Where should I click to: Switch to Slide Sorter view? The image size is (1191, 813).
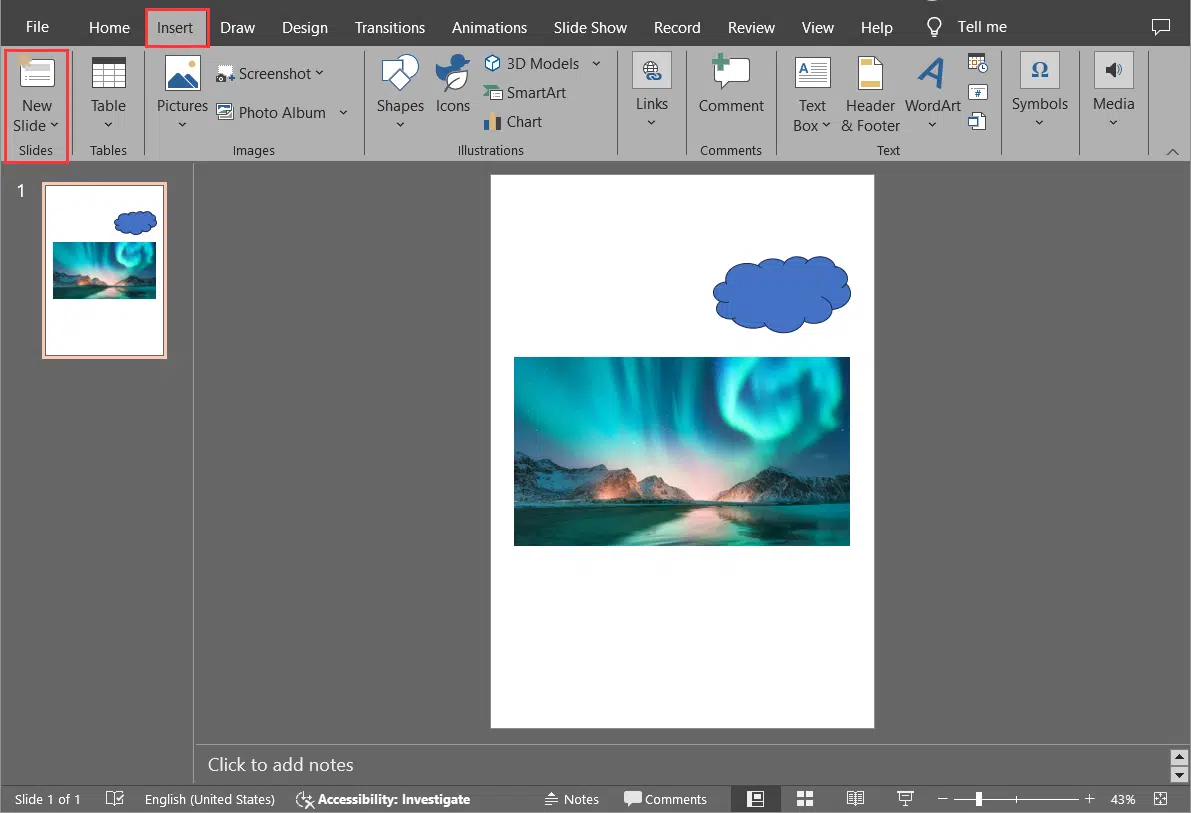coord(805,798)
